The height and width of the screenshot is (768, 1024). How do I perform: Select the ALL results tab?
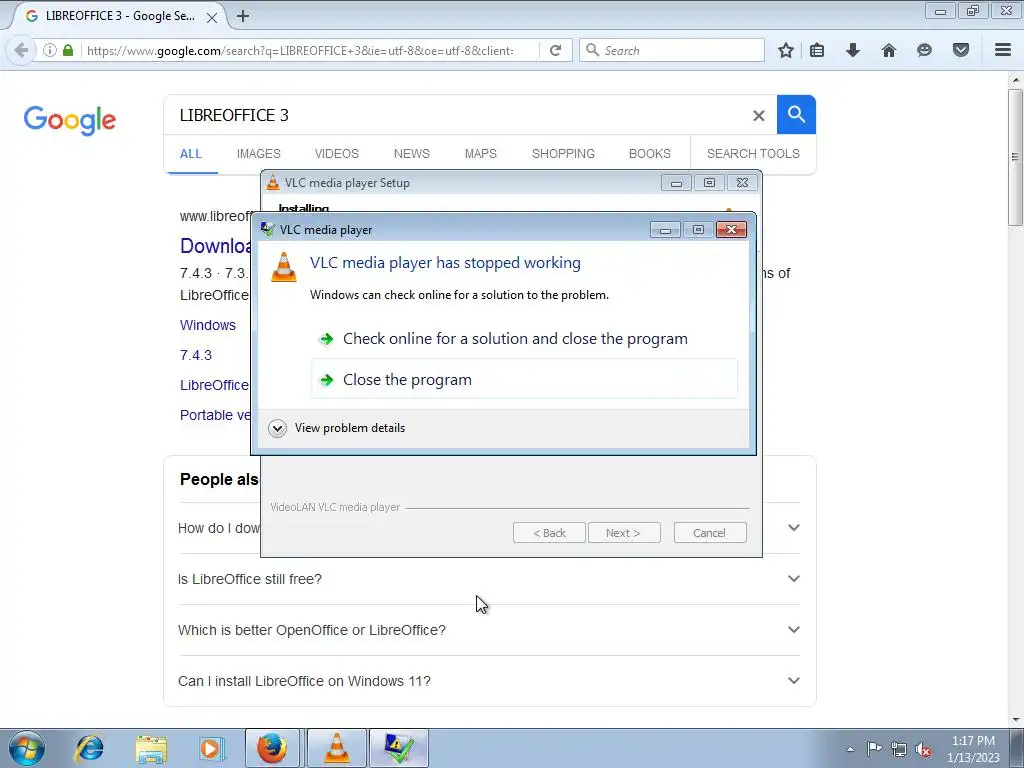(191, 154)
